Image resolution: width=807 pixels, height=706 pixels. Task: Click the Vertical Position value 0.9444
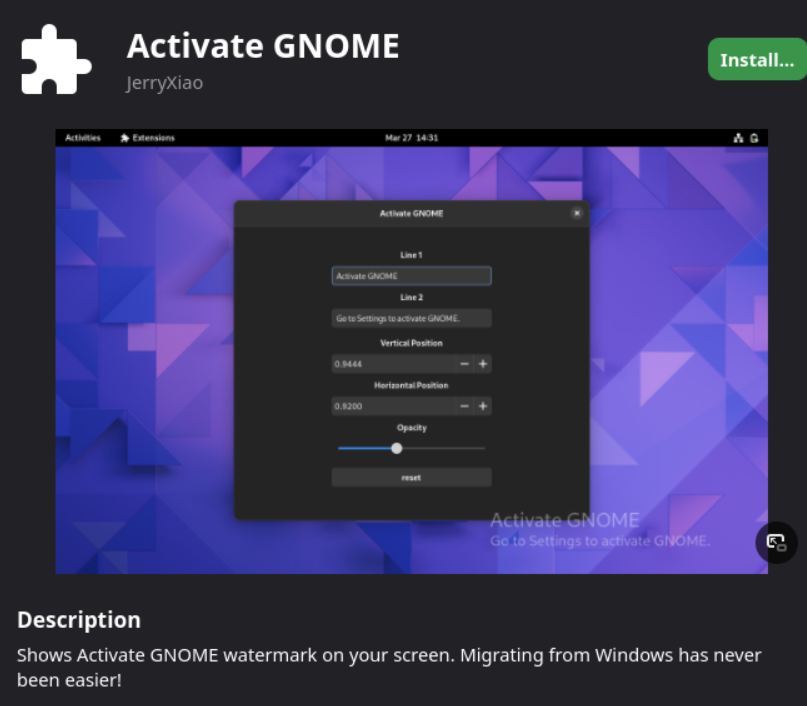point(348,364)
